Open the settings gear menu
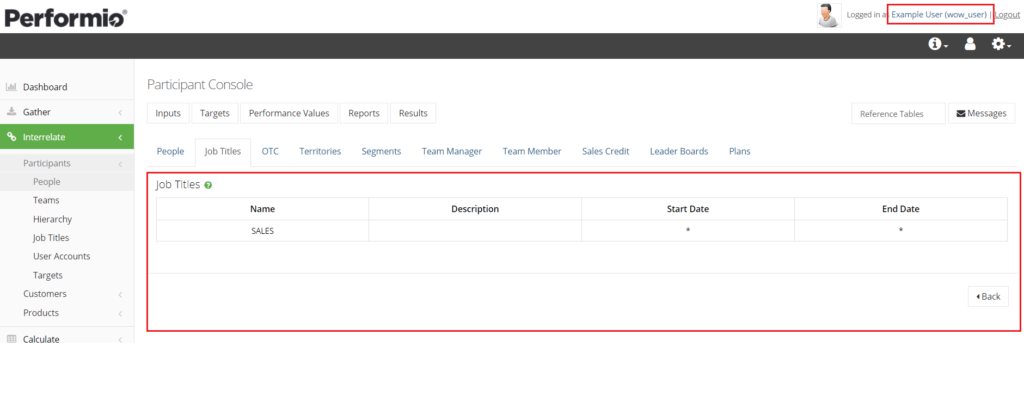The height and width of the screenshot is (403, 1024). coord(1000,44)
